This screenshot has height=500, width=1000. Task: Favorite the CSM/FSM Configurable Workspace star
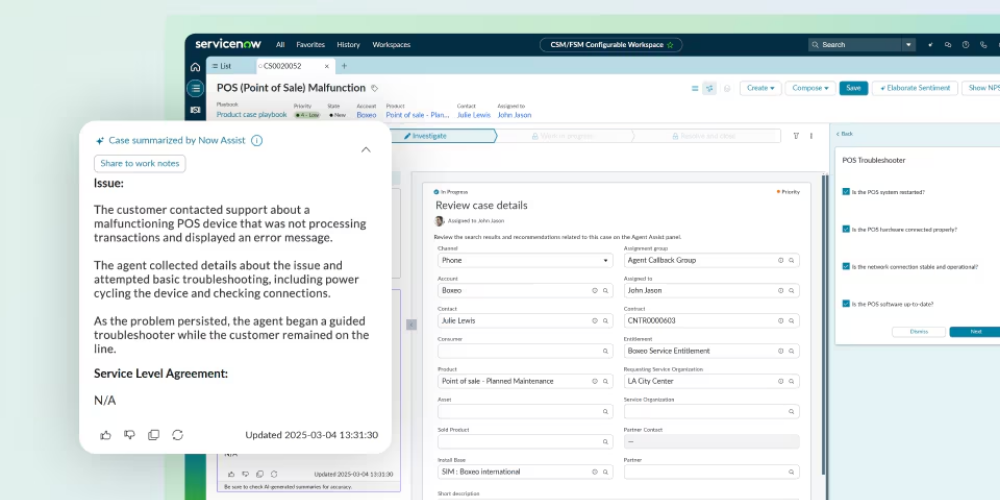pyautogui.click(x=670, y=45)
